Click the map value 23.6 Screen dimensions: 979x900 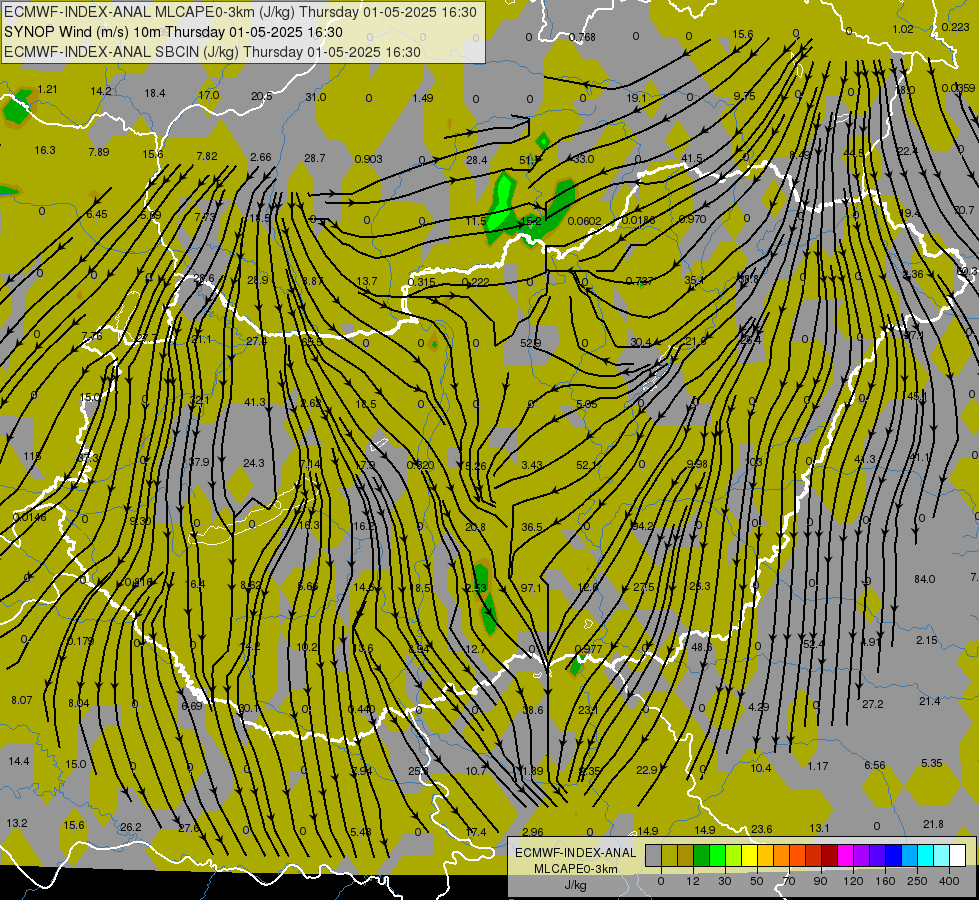[x=761, y=829]
